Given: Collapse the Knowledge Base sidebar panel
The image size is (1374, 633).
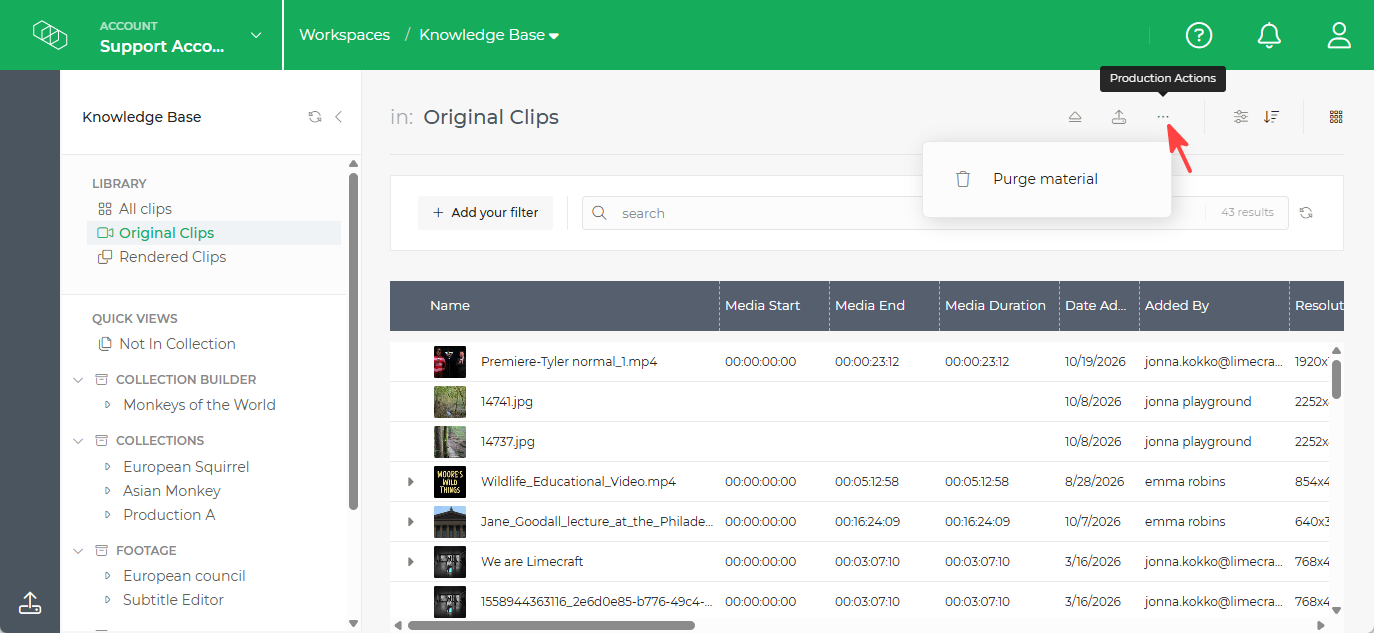Looking at the screenshot, I should click(x=338, y=117).
